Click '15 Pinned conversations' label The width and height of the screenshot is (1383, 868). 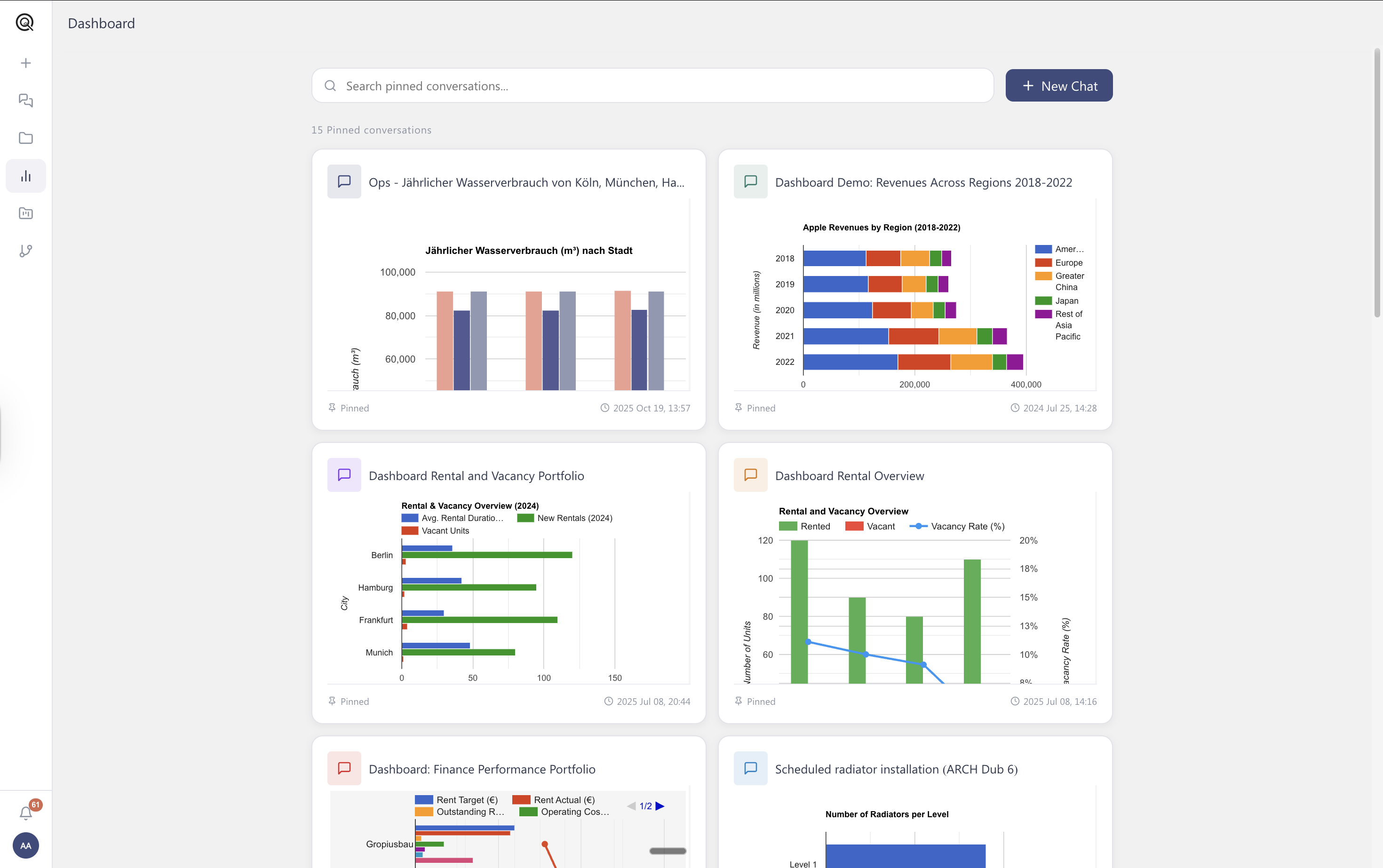point(371,130)
